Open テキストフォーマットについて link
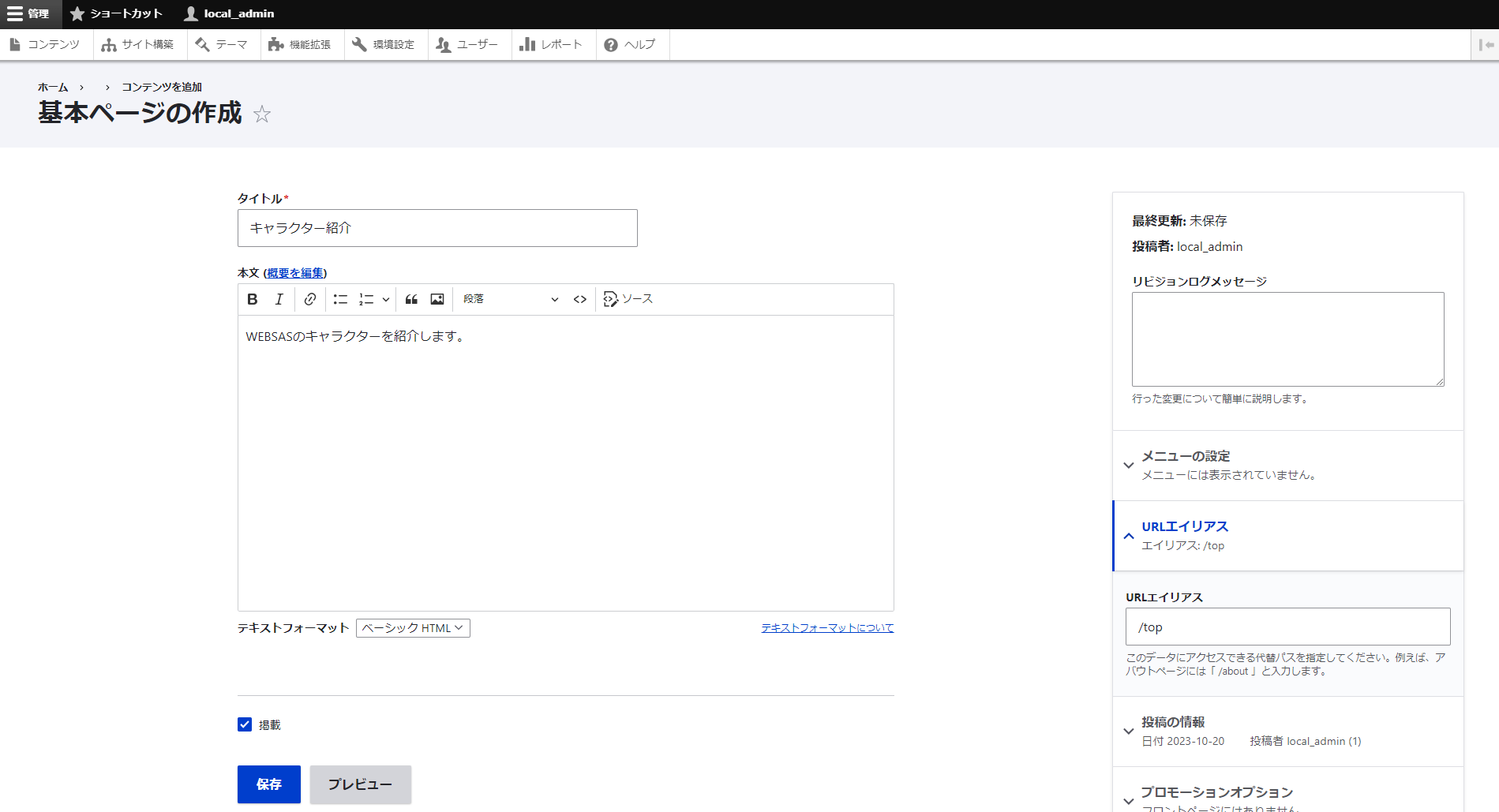Viewport: 1499px width, 812px height. pos(827,627)
